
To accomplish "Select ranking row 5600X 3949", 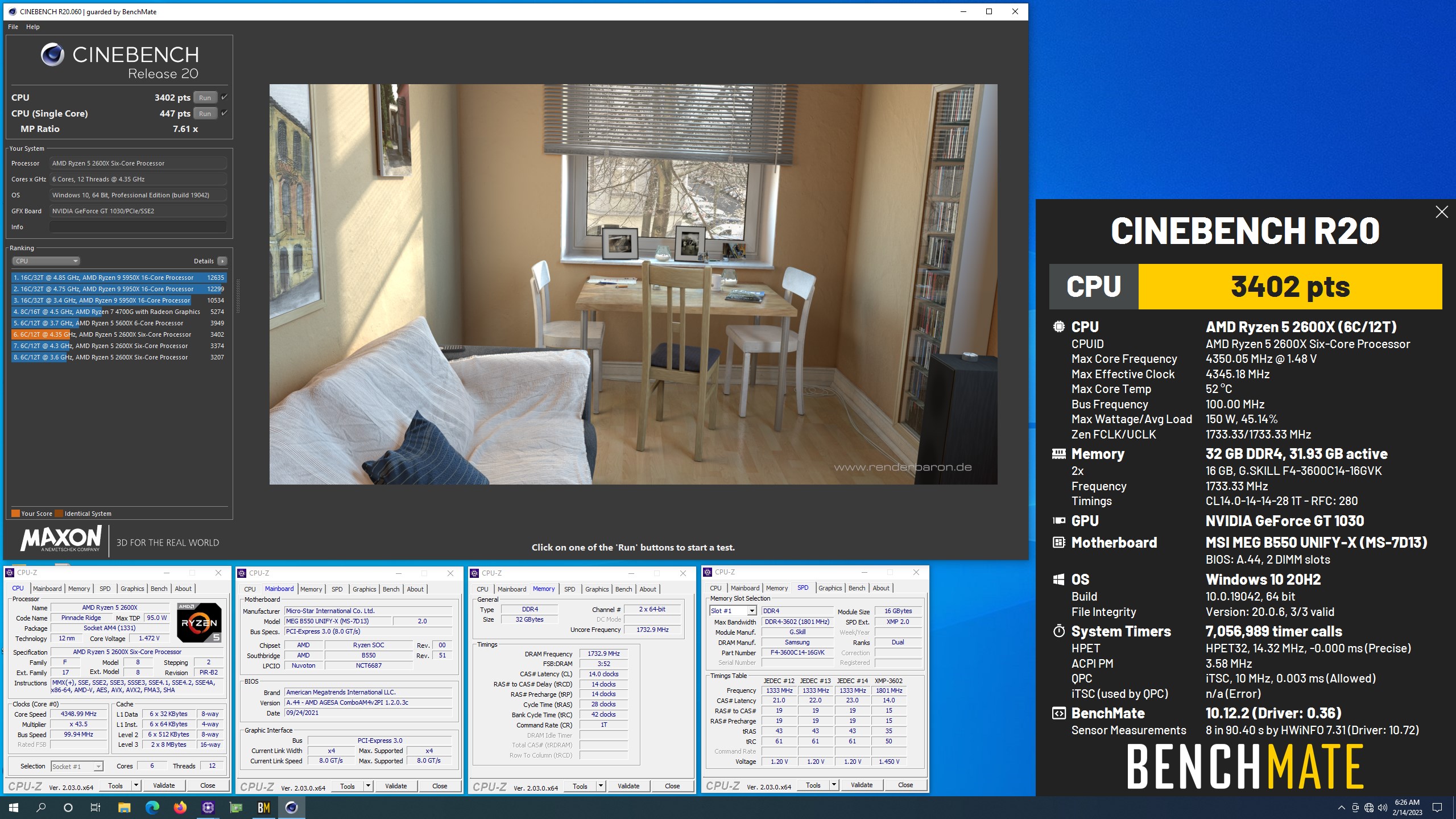I will [x=119, y=323].
